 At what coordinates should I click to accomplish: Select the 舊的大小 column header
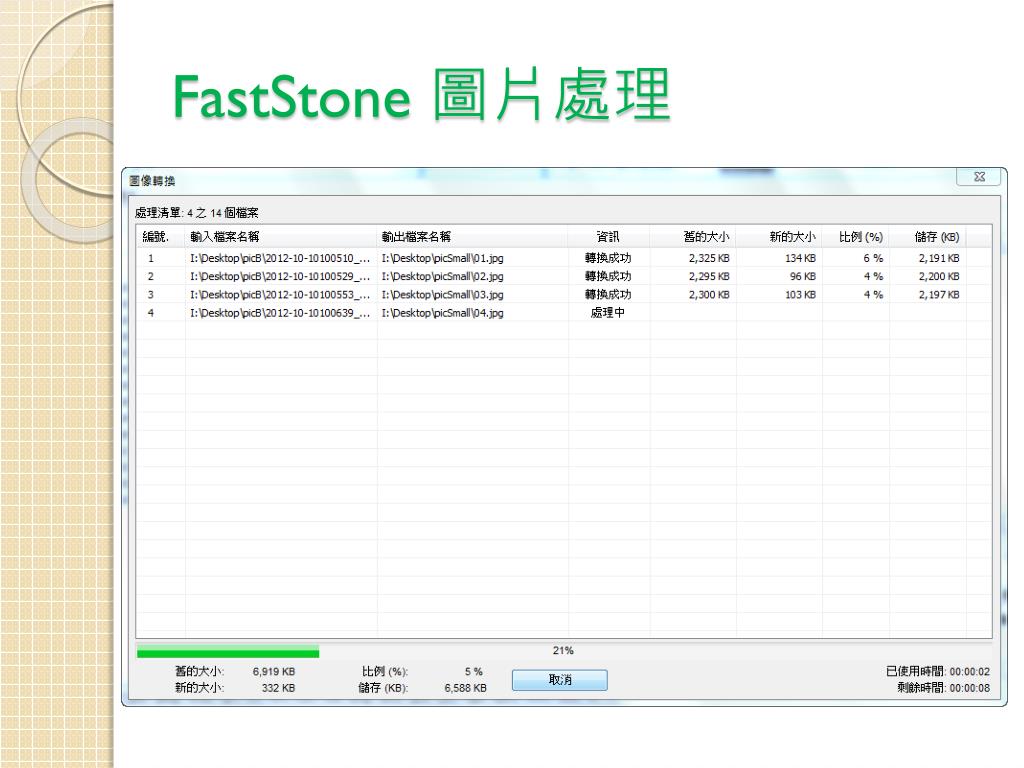coord(693,236)
